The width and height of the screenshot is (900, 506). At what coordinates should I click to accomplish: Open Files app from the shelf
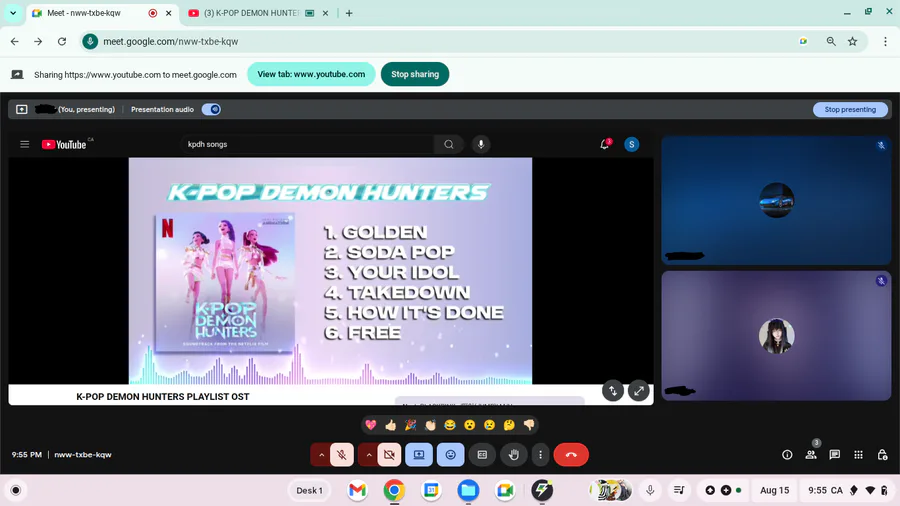point(468,491)
